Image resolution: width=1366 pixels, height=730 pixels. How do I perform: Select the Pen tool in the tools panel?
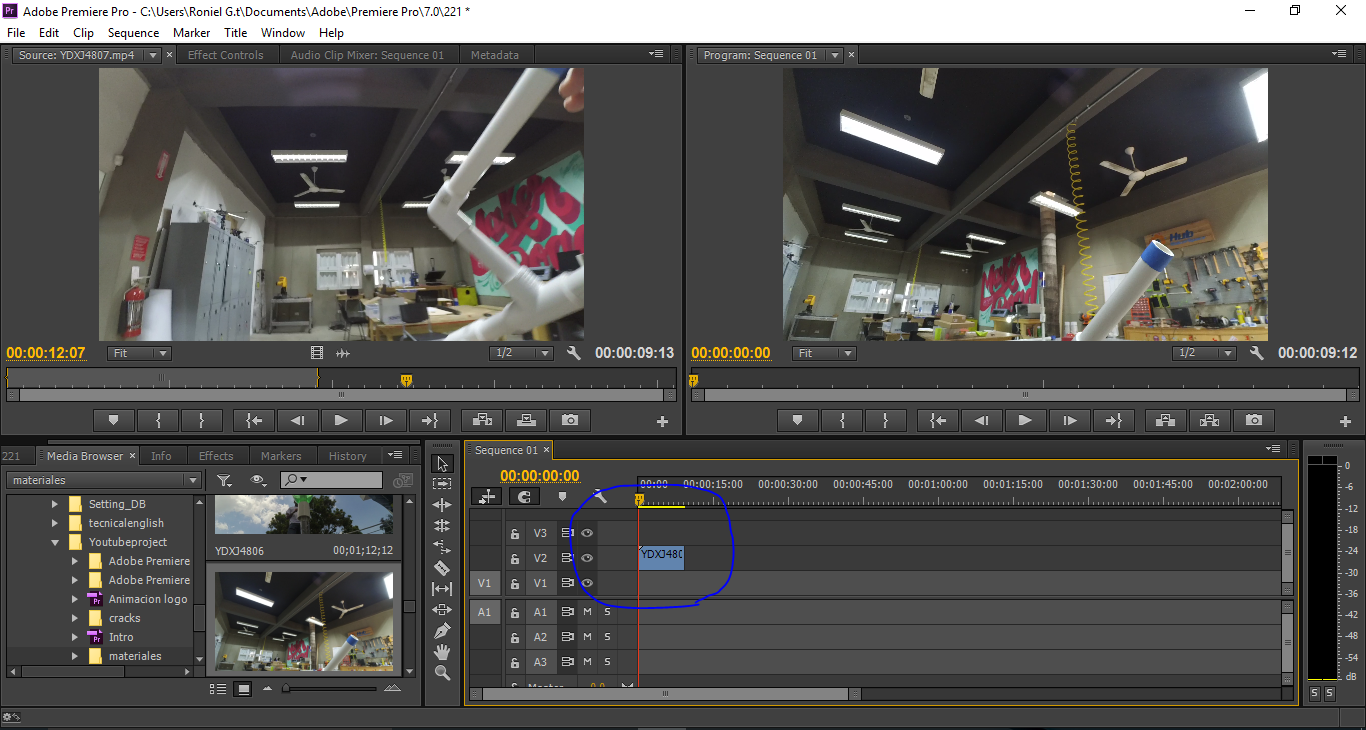pos(442,631)
